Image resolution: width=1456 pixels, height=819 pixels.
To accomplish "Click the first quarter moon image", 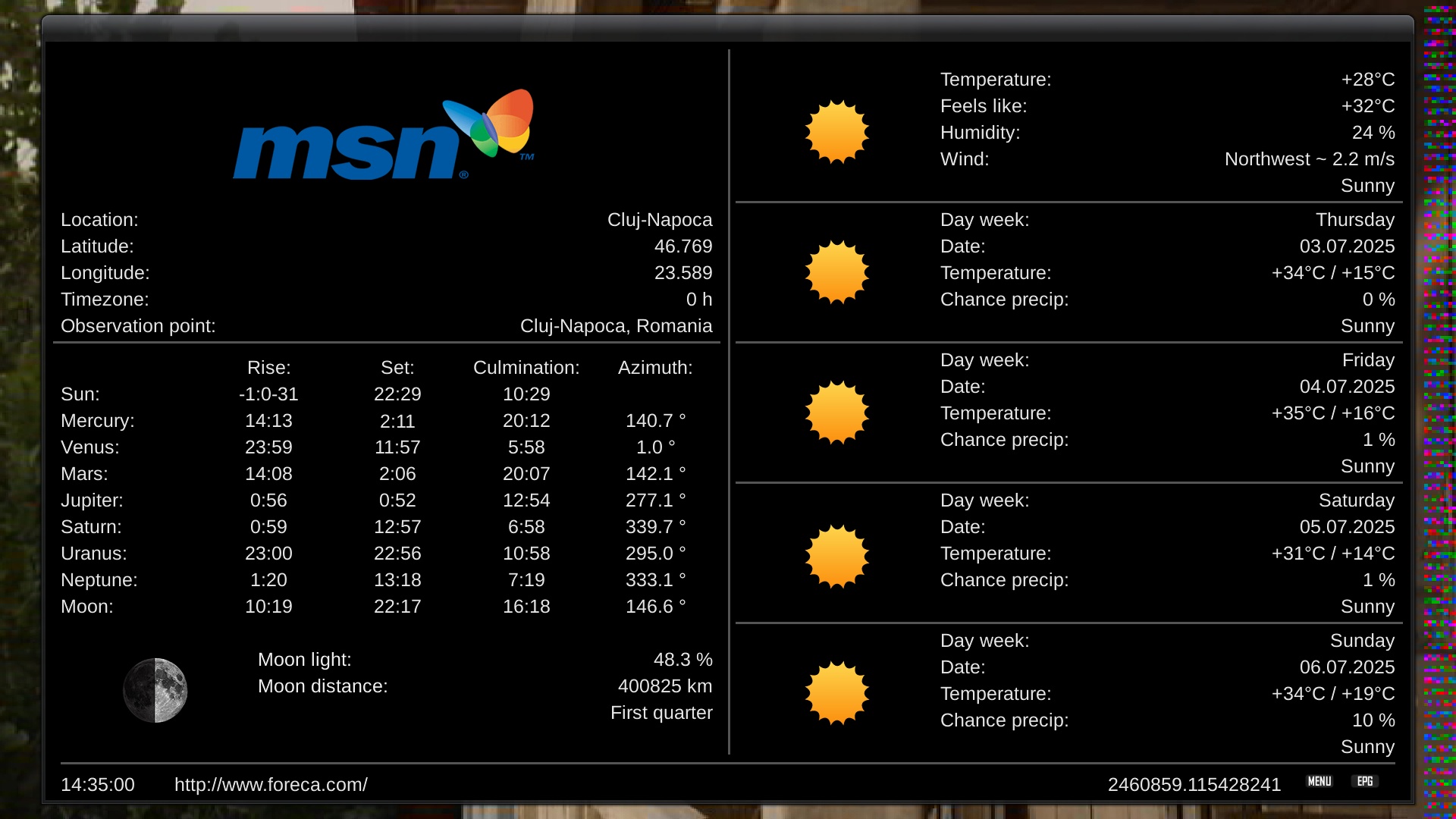I will click(155, 690).
